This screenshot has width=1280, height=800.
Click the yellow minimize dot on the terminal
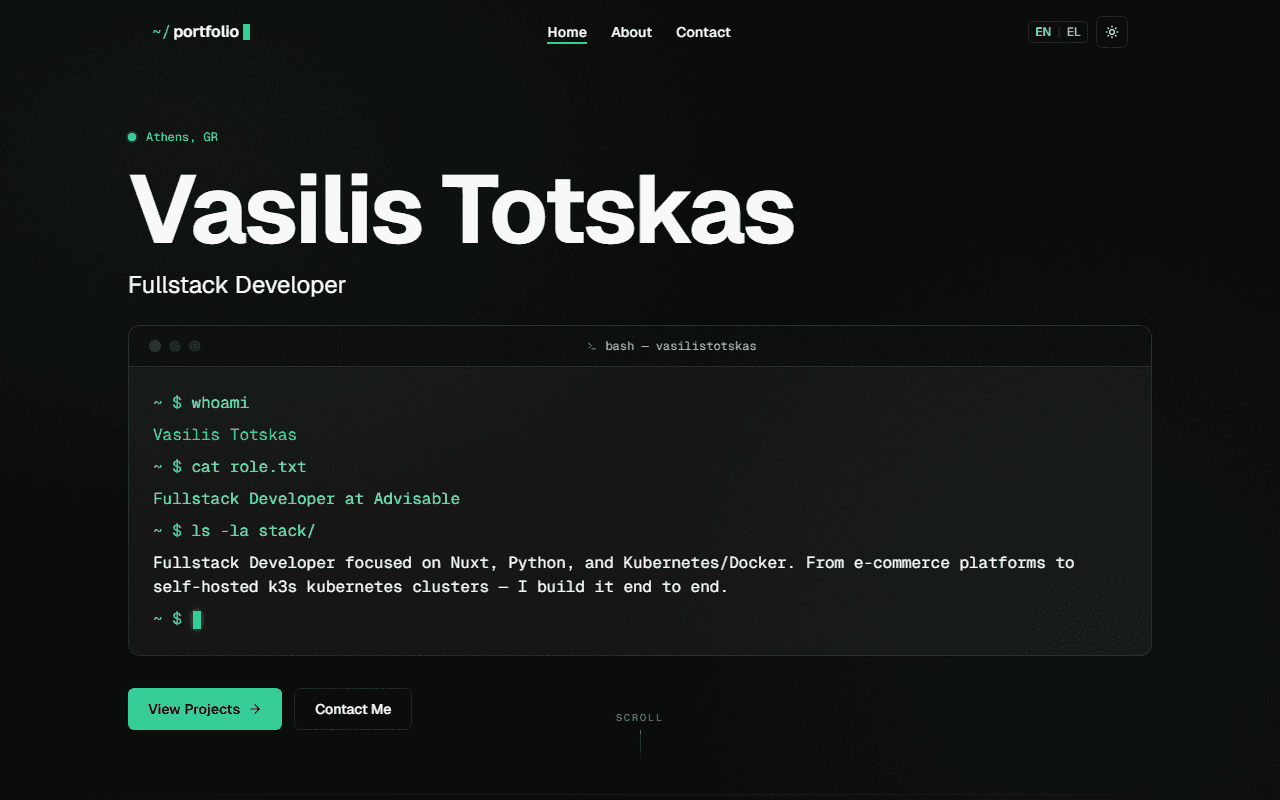click(175, 345)
